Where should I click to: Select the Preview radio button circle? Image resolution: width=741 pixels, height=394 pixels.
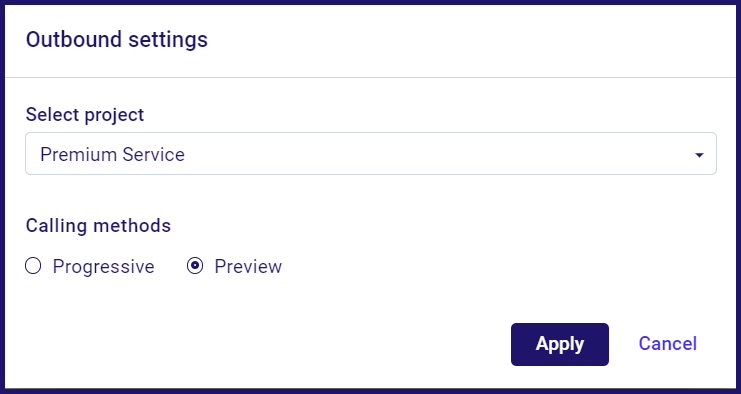[195, 266]
